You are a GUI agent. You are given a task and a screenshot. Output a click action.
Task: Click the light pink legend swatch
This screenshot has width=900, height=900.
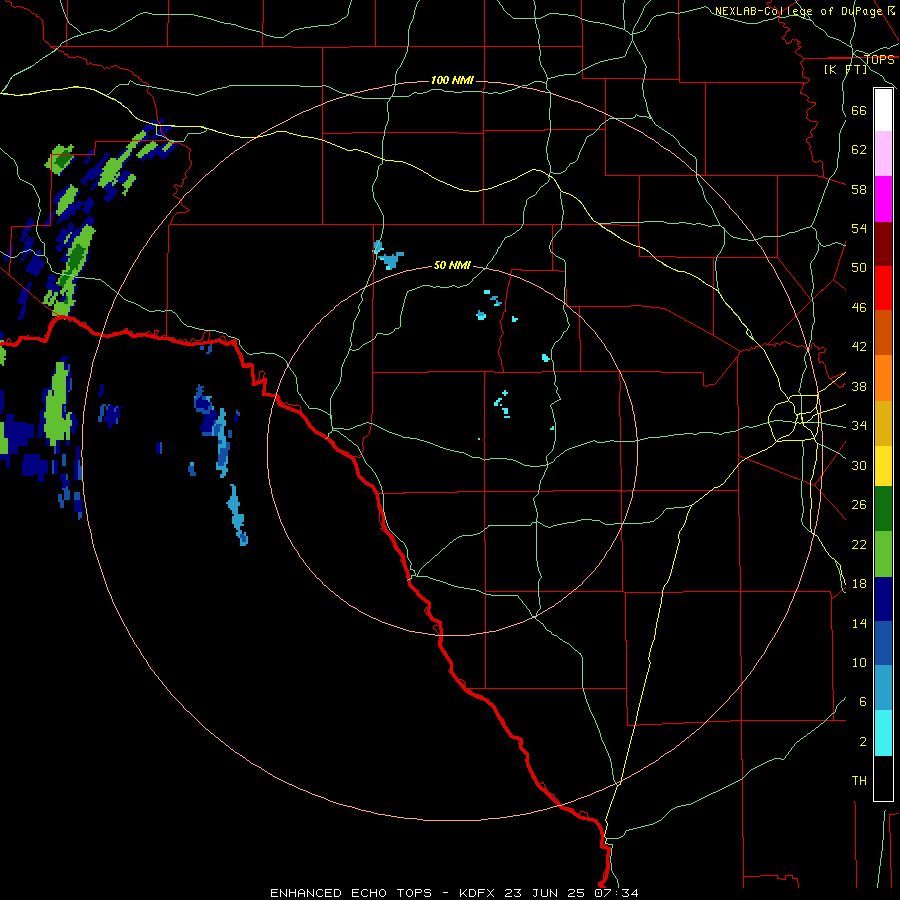(883, 154)
